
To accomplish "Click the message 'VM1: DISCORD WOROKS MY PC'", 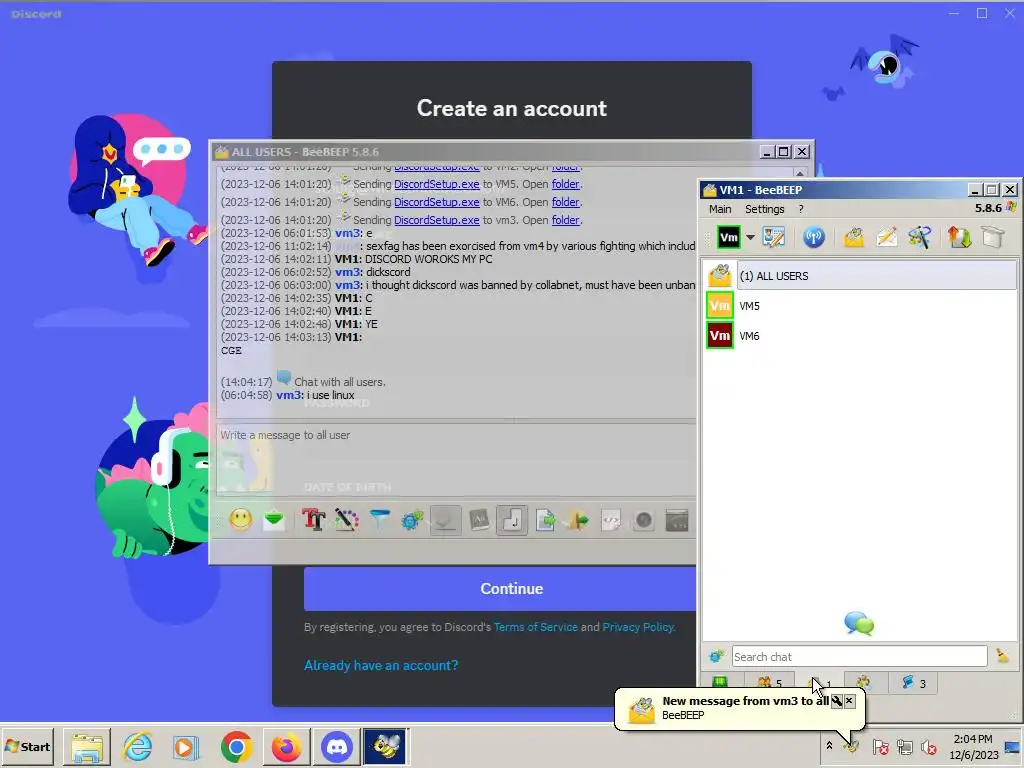I will [413, 259].
